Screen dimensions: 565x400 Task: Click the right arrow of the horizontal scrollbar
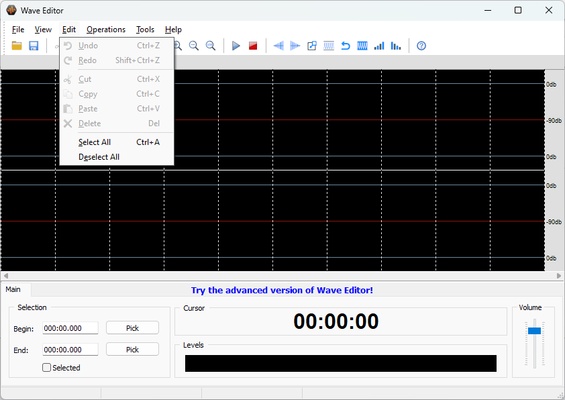[x=559, y=276]
